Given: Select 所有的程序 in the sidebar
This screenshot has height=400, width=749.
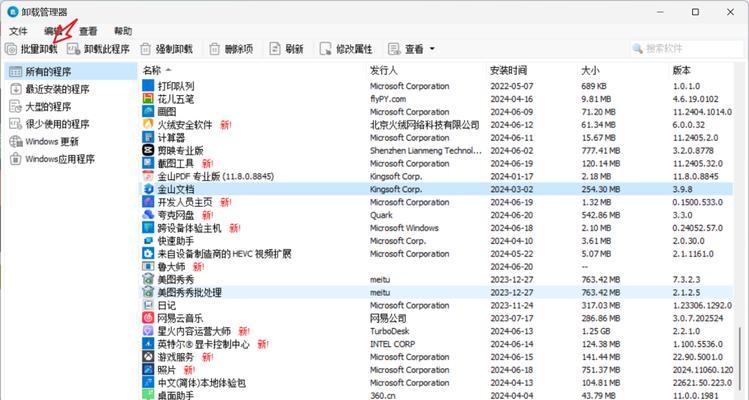Looking at the screenshot, I should tap(71, 72).
